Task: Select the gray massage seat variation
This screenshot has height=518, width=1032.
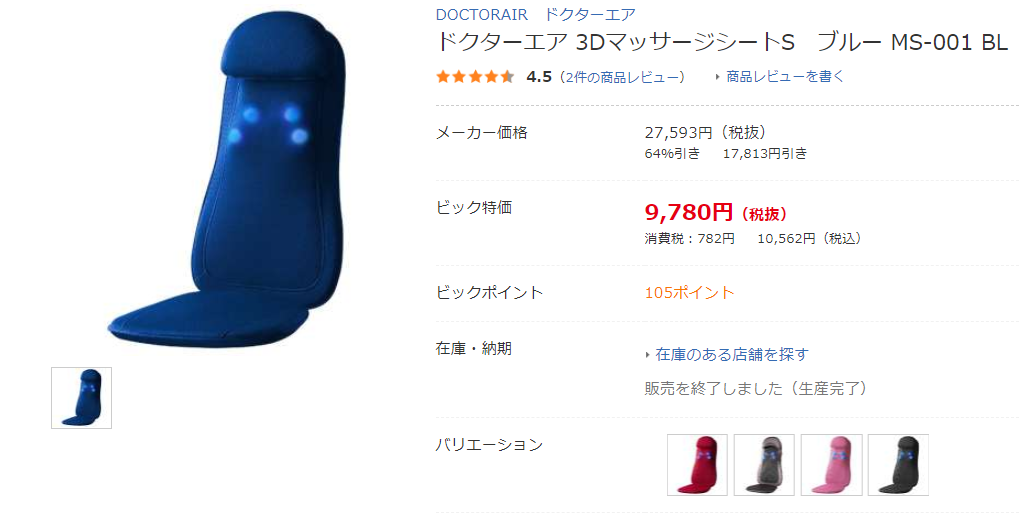Action: 764,465
